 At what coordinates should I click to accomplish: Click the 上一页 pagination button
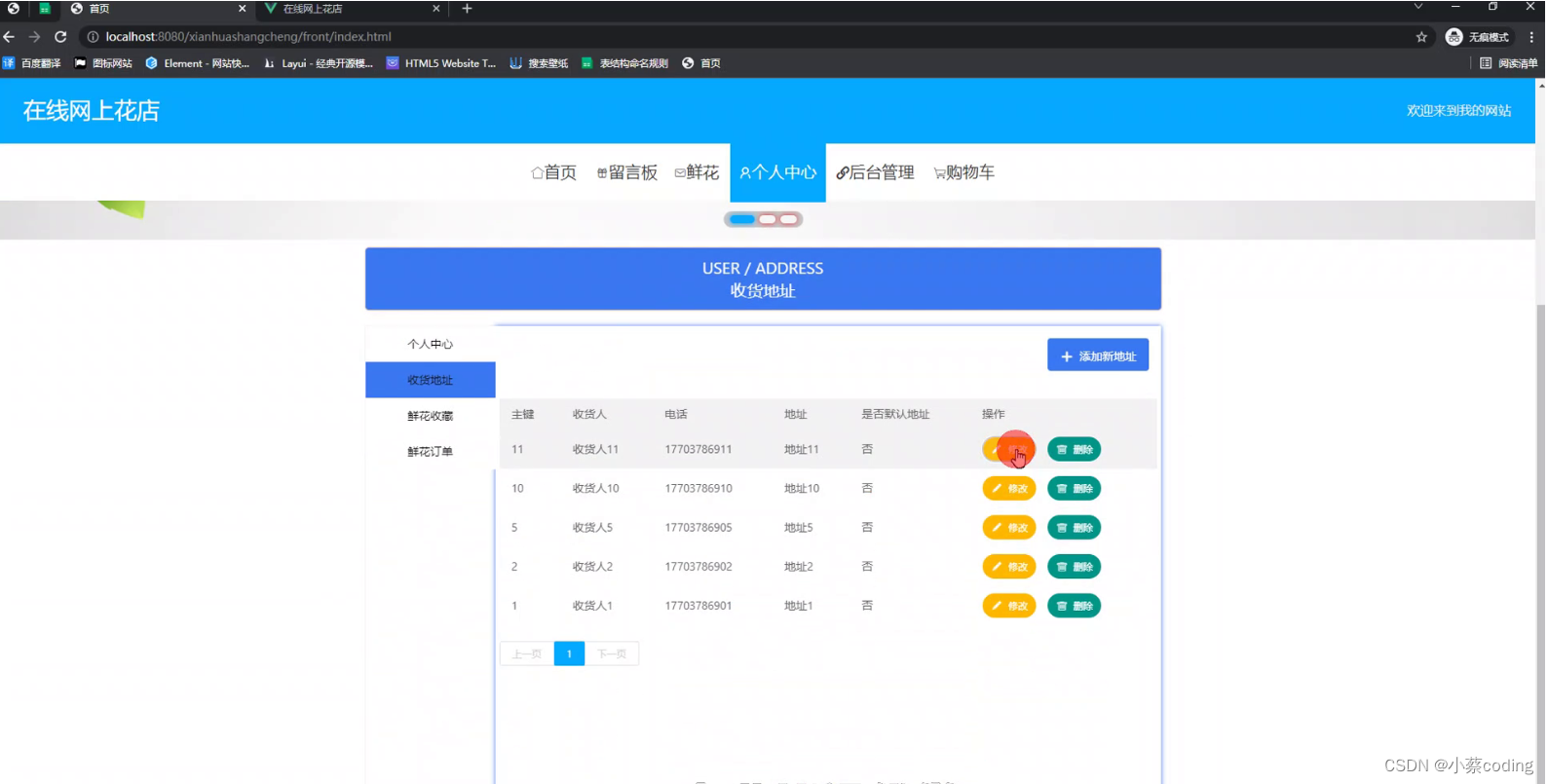pyautogui.click(x=527, y=654)
